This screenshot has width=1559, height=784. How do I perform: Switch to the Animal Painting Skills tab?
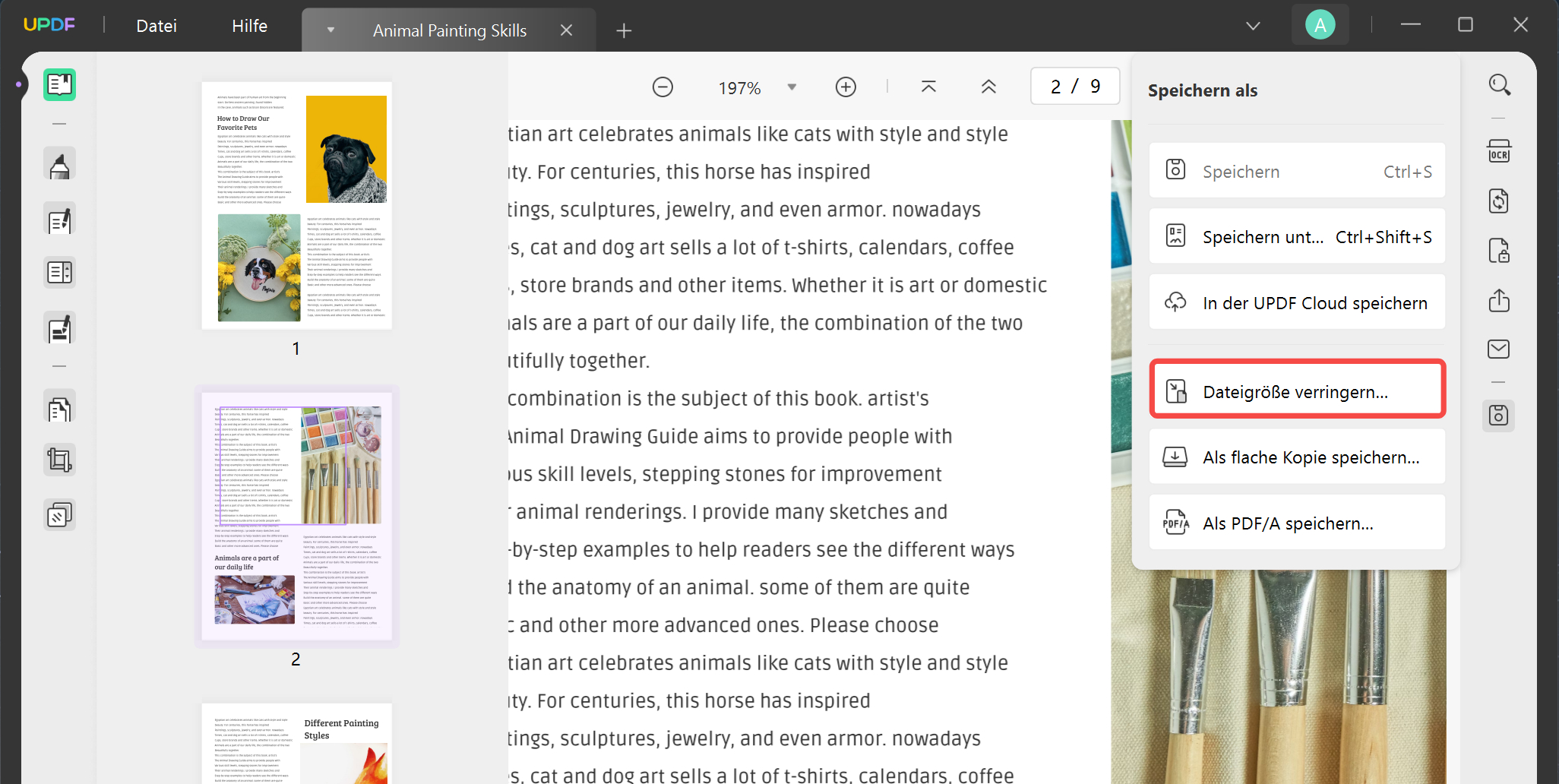449,30
